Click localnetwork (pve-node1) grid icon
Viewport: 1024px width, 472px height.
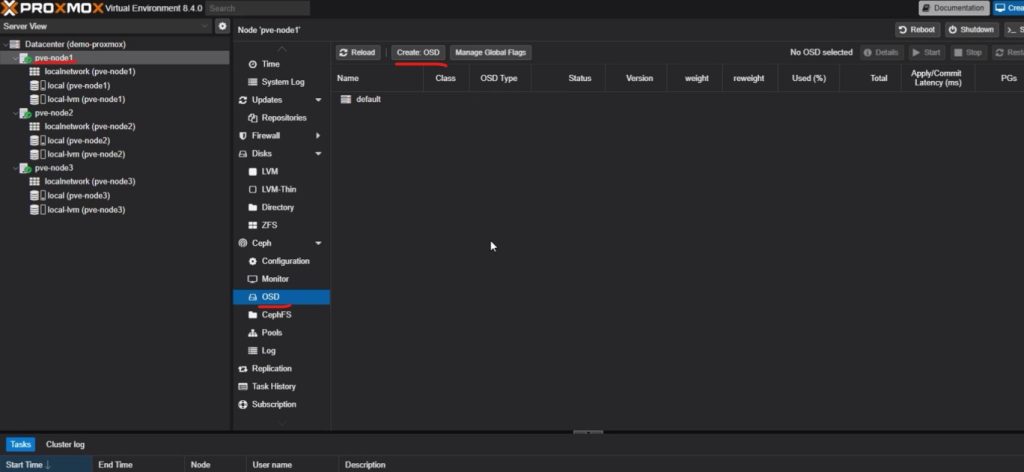(35, 72)
